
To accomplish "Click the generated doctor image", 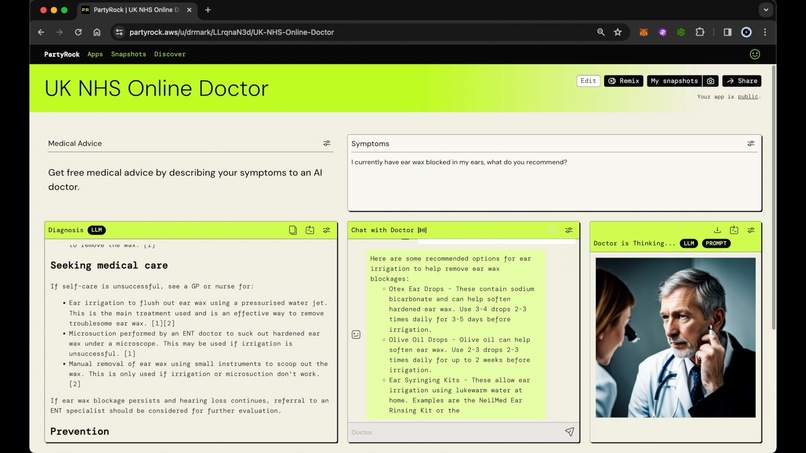I will (675, 338).
